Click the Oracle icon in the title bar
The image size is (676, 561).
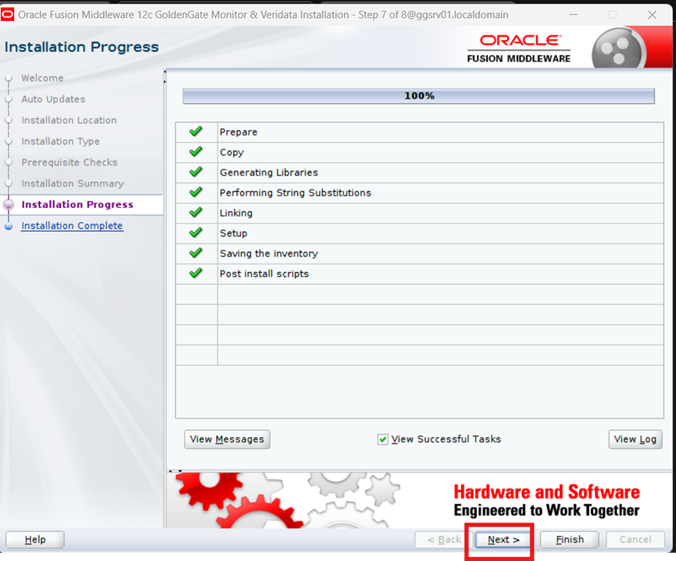pyautogui.click(x=9, y=15)
